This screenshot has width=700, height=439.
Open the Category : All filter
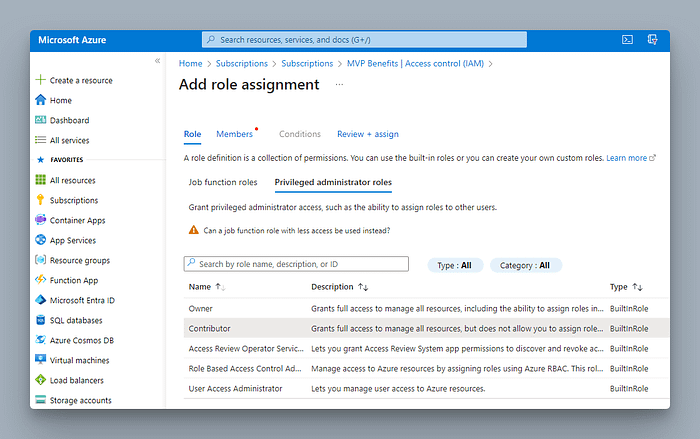click(525, 265)
